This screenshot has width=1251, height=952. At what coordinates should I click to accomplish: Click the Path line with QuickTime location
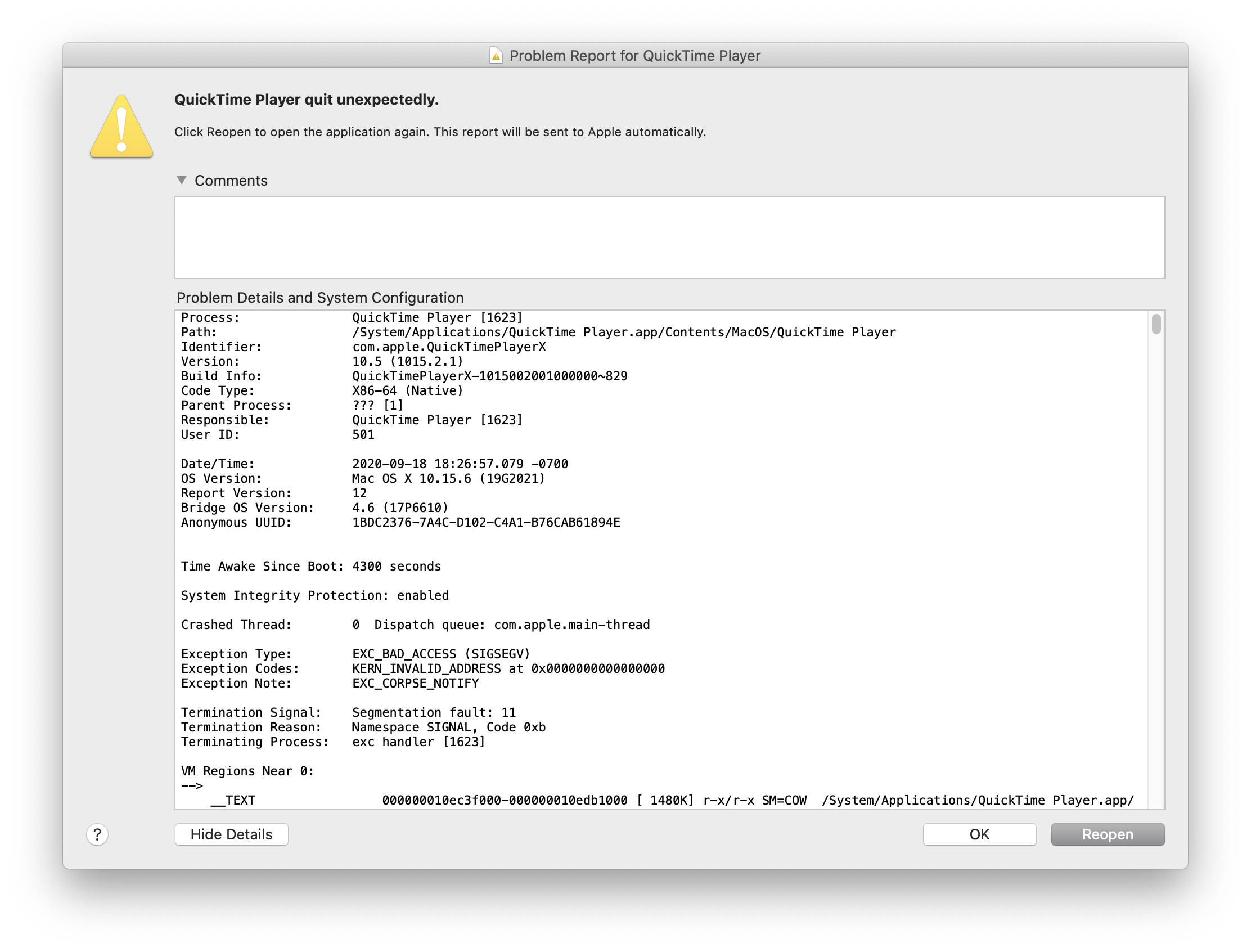[623, 332]
